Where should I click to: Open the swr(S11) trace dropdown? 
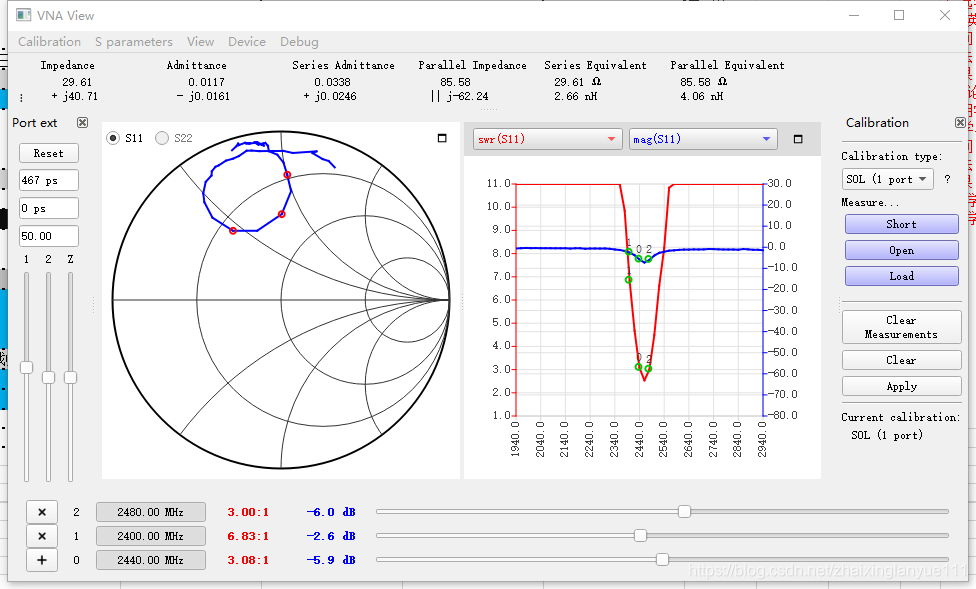[548, 139]
